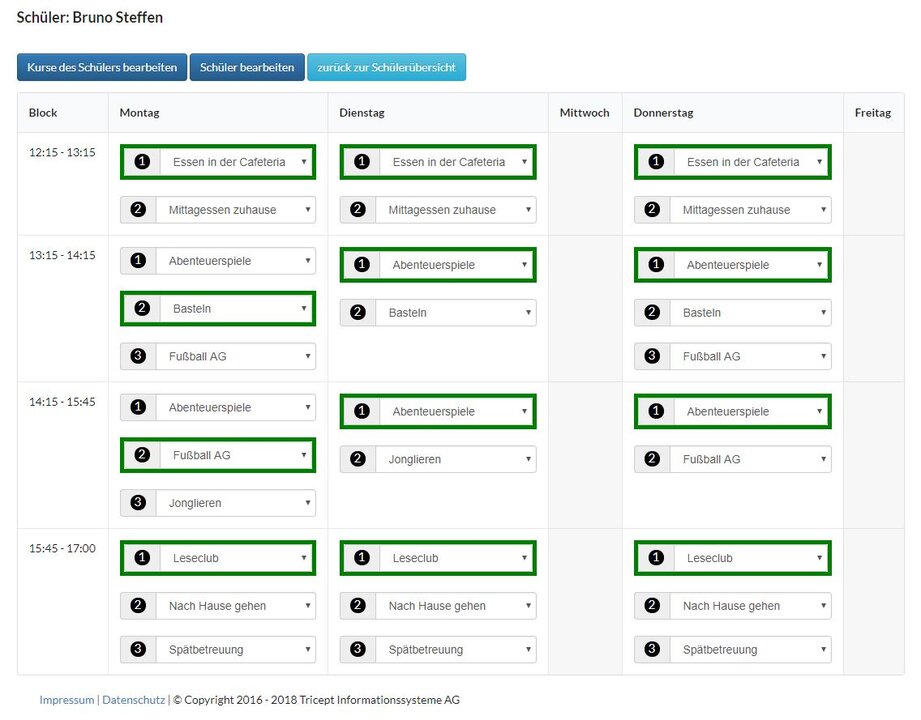Screen dimensions: 921x720
Task: Open Thursday's Leseclub dropdown at 15:45
Action: [750, 558]
